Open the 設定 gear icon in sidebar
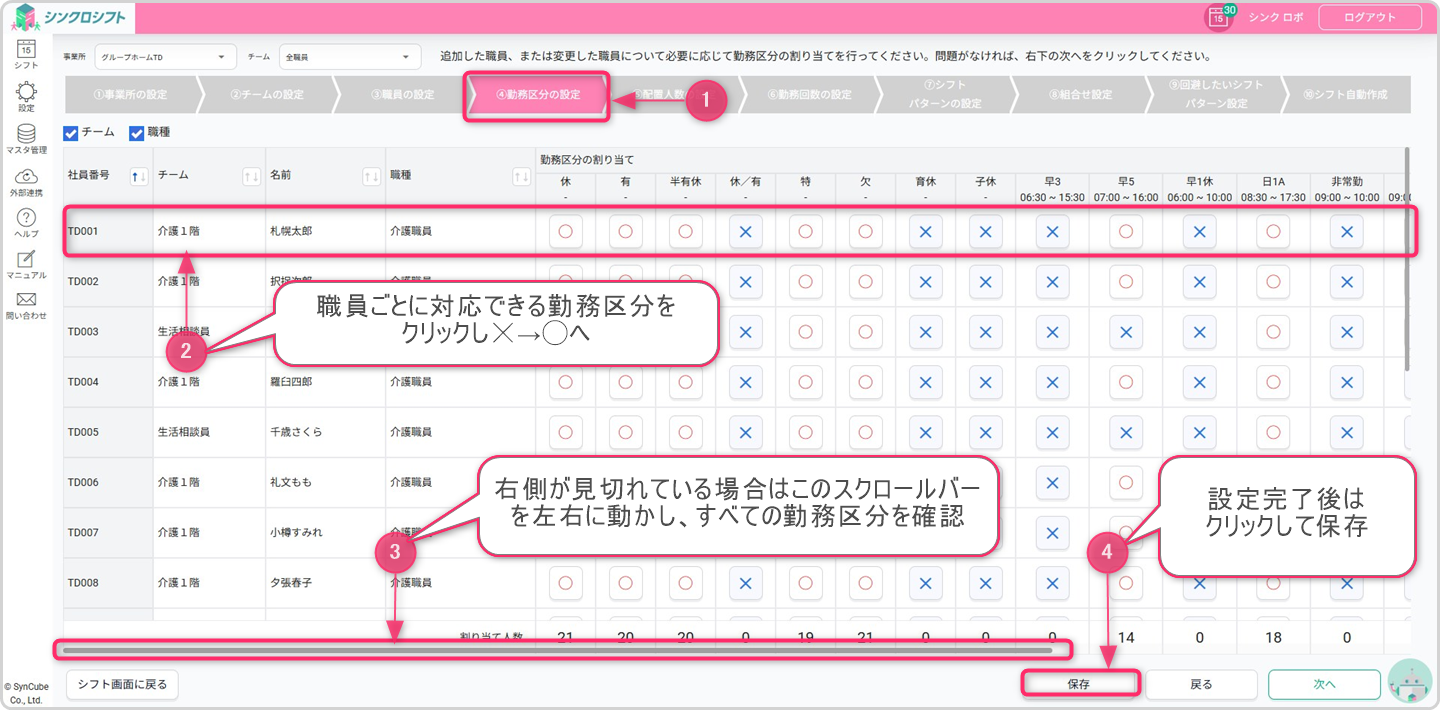1440x710 pixels. point(27,93)
